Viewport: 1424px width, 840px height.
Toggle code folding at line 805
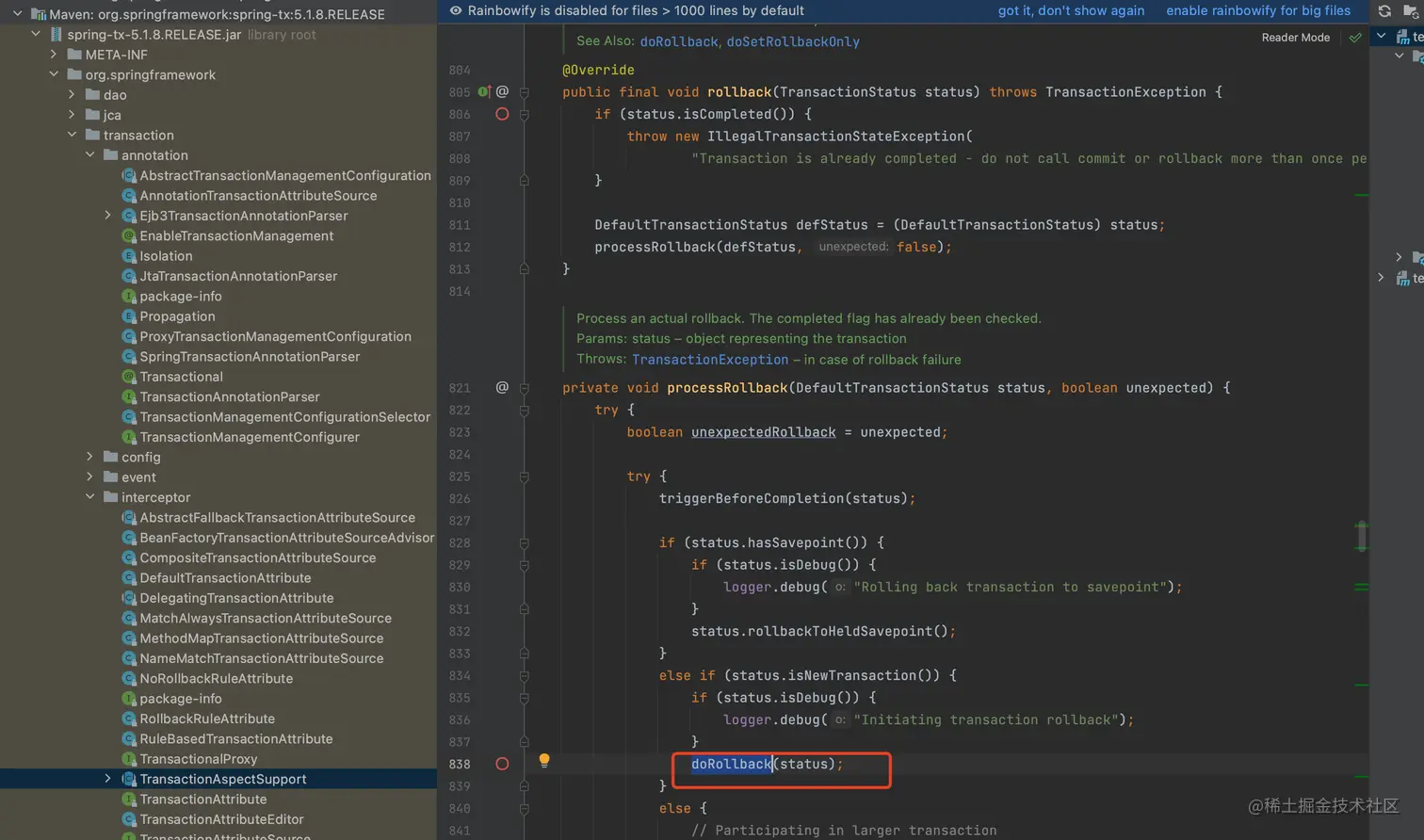coord(525,92)
